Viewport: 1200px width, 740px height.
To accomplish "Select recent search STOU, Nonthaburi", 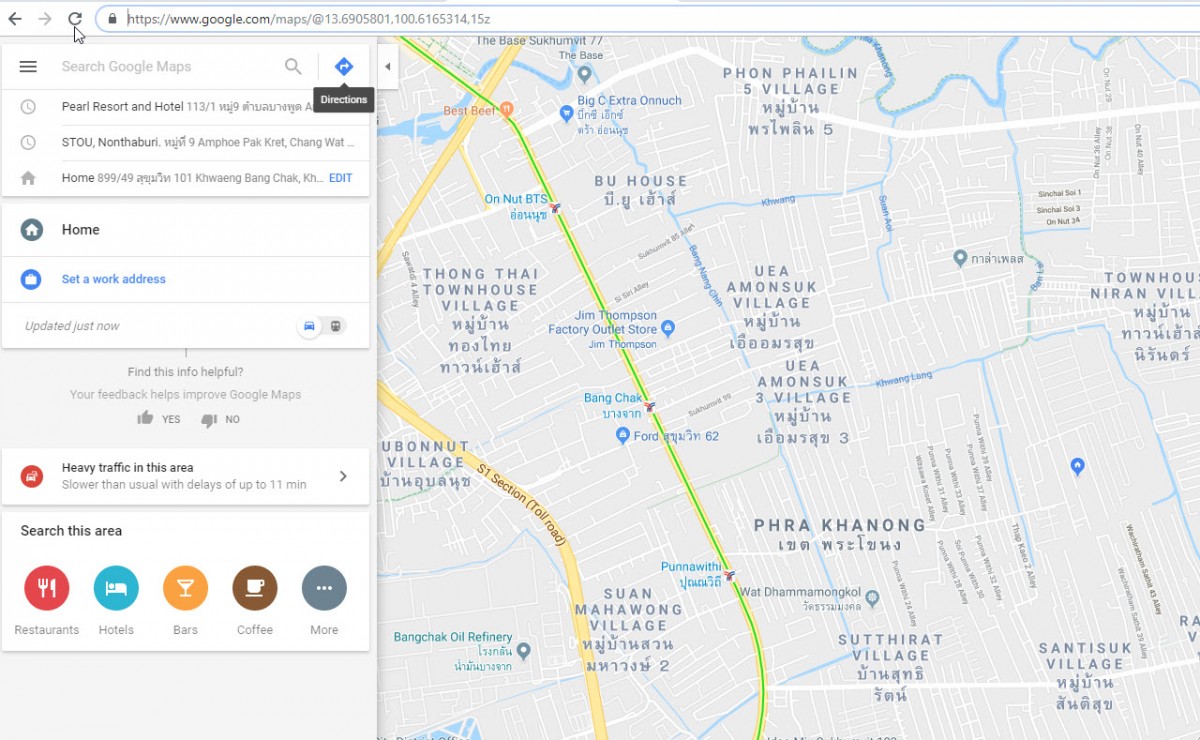I will (186, 143).
